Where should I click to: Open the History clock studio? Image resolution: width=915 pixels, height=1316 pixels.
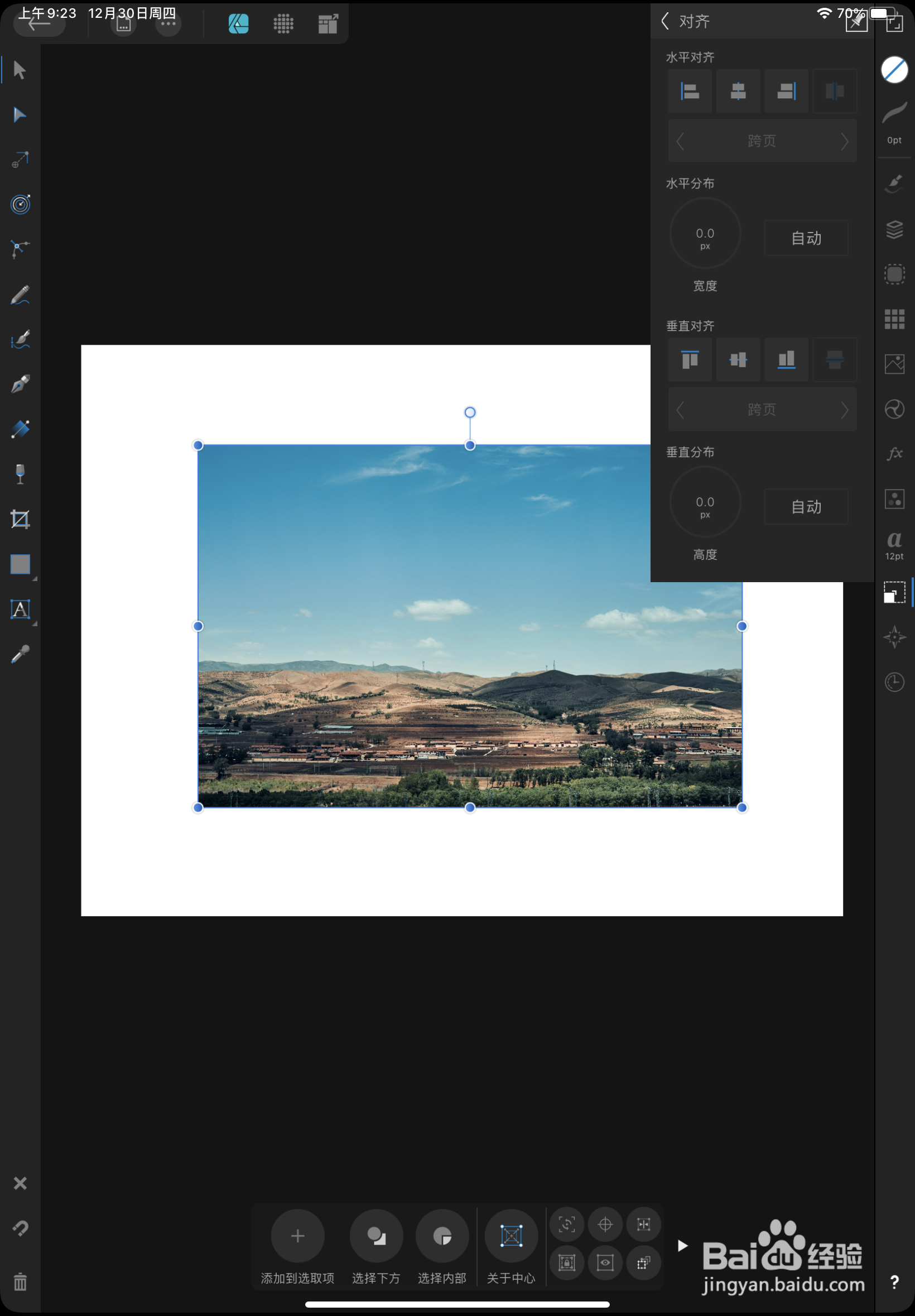point(894,682)
